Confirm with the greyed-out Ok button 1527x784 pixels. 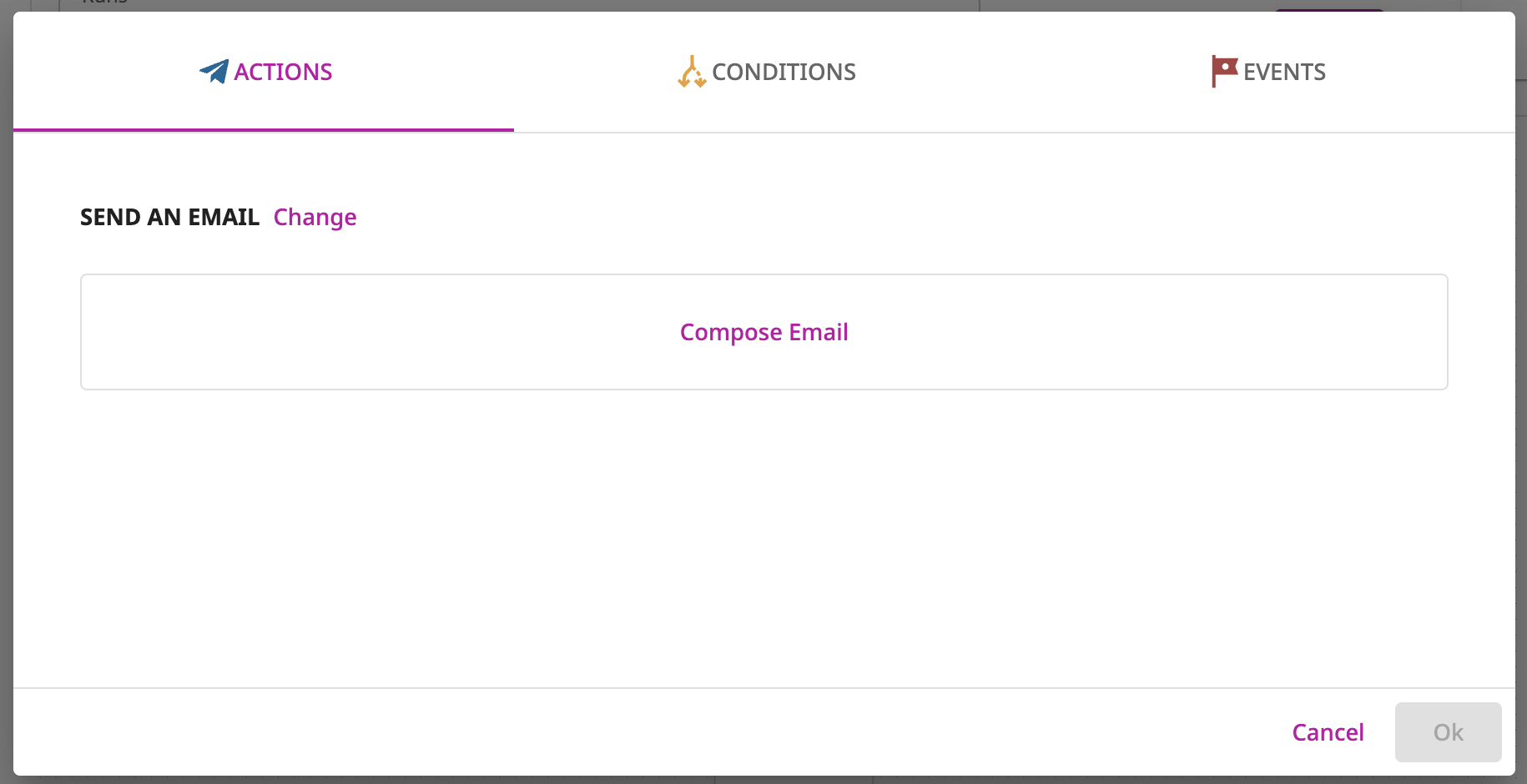point(1449,732)
